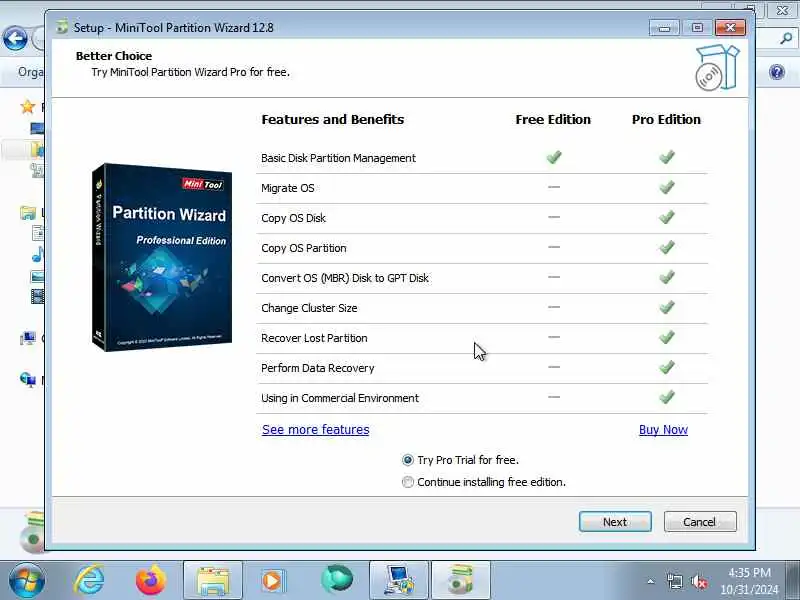The image size is (800, 600).
Task: Click the 'Recover Lost Partition' feature text
Action: click(314, 338)
